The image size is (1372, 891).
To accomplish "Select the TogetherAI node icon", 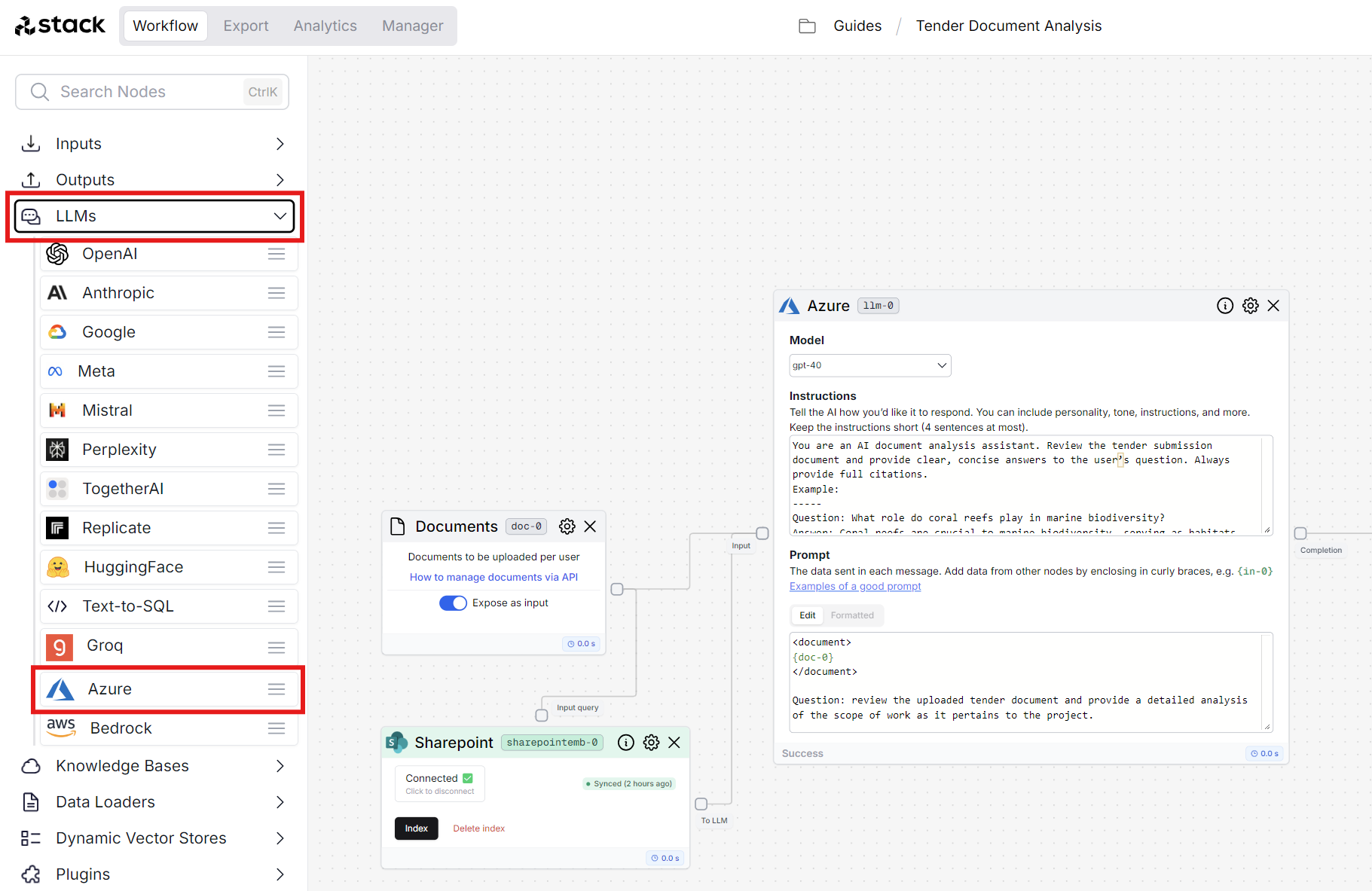I will 57,489.
